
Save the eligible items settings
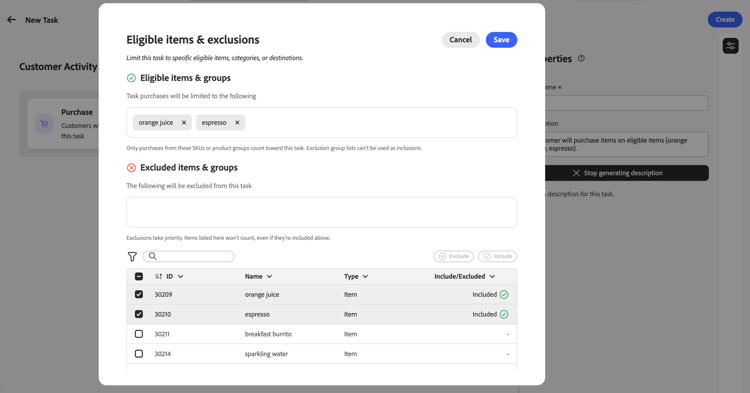(x=501, y=40)
